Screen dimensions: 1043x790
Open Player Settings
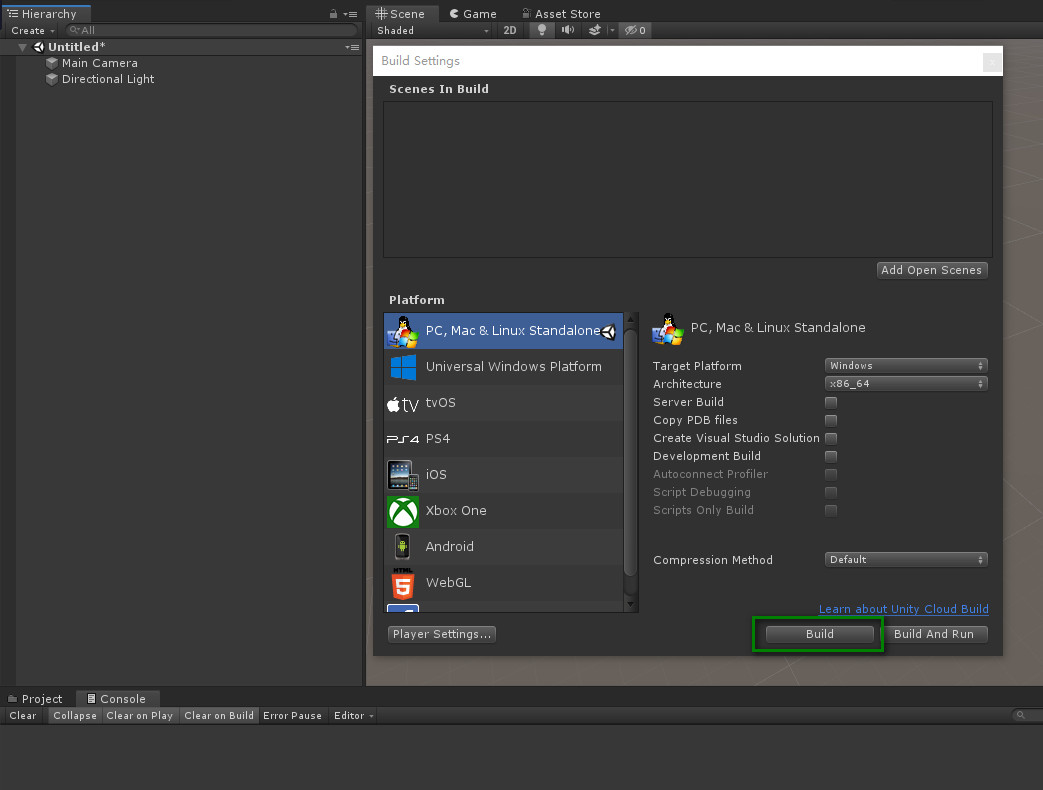[x=442, y=634]
